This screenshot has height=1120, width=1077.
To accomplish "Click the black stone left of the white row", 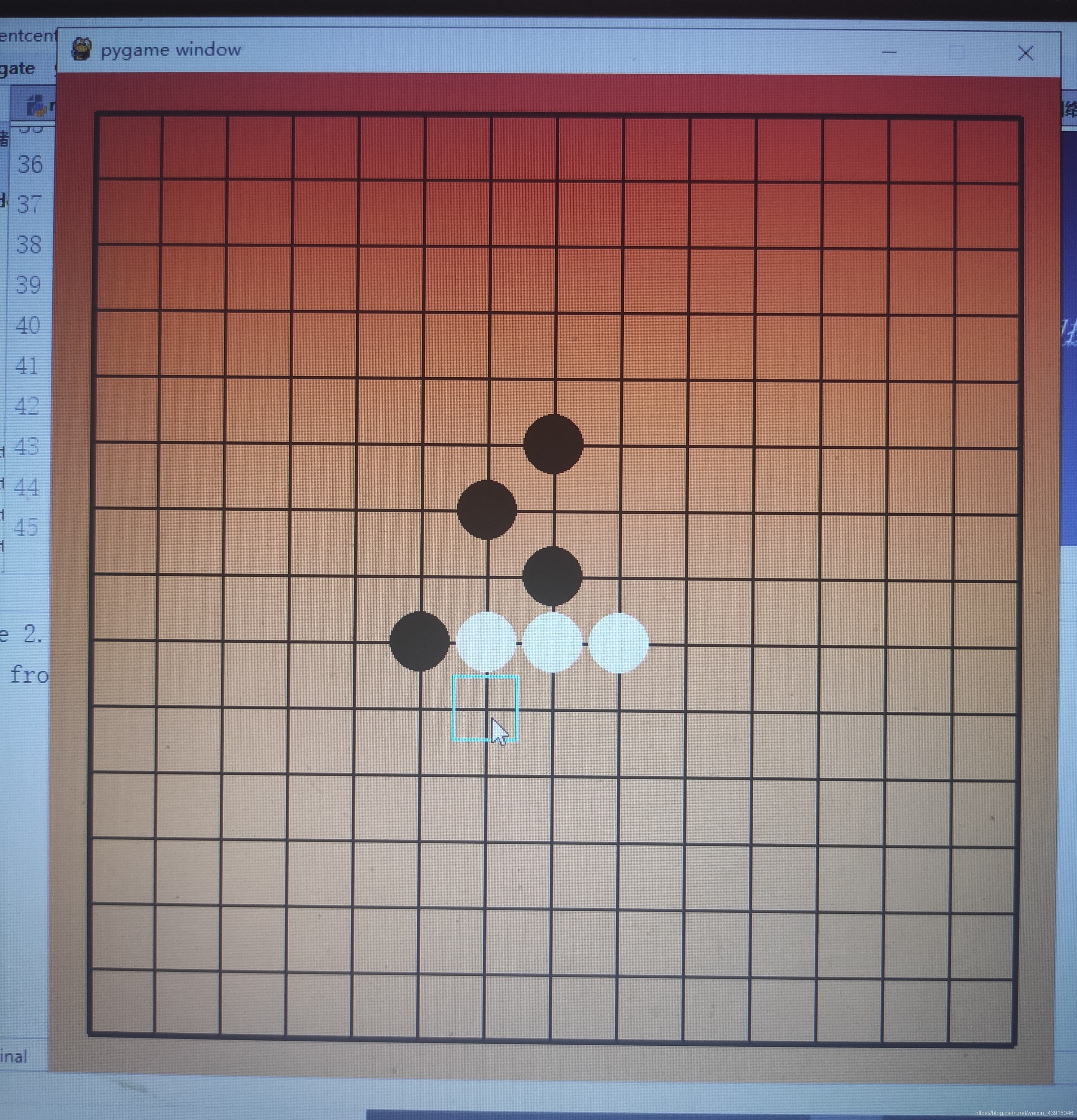I will point(420,641).
